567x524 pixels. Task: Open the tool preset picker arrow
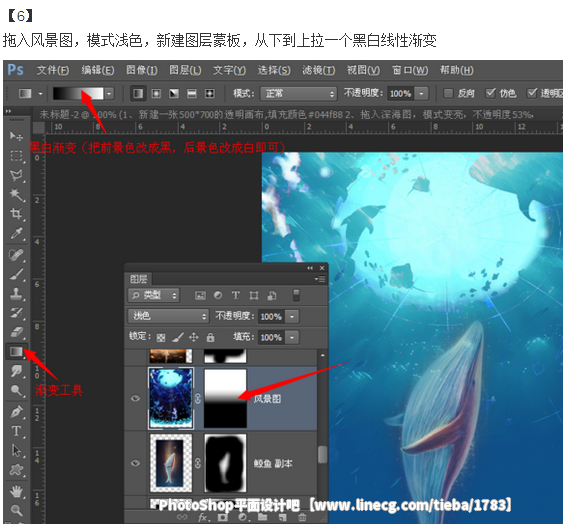coord(40,94)
